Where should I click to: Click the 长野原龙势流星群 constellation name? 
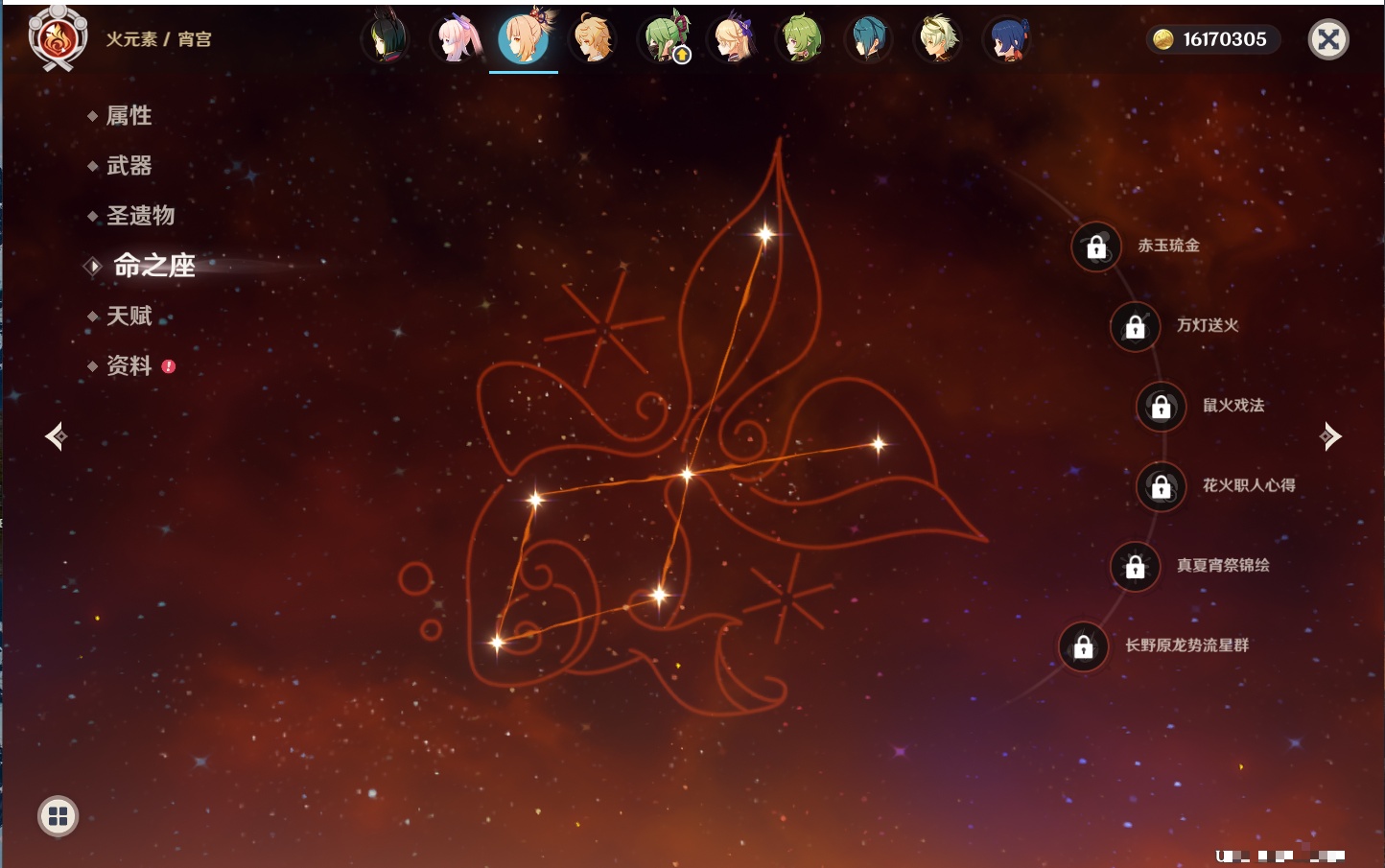click(x=1186, y=645)
